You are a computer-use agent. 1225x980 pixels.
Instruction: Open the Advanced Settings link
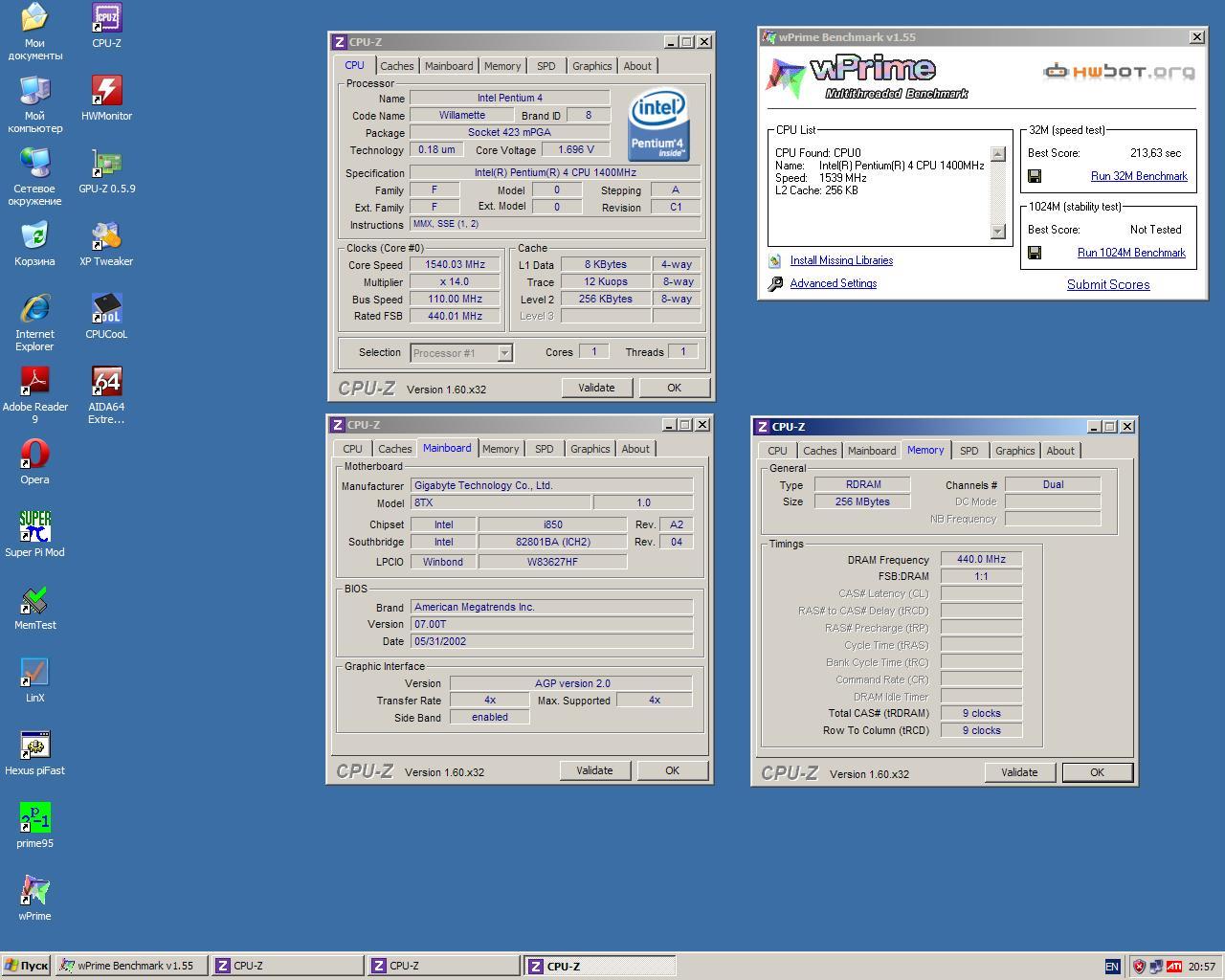tap(834, 283)
